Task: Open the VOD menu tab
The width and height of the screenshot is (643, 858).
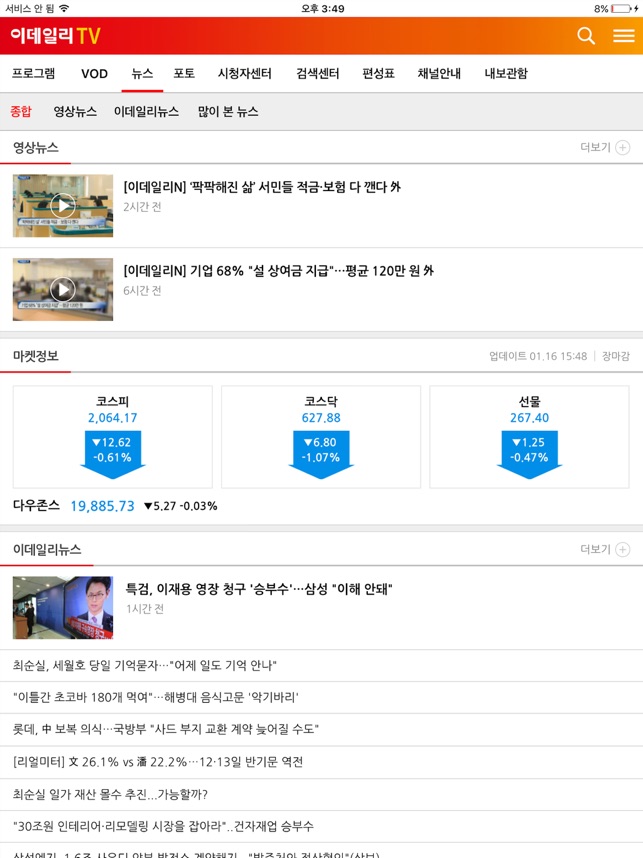Action: [94, 73]
